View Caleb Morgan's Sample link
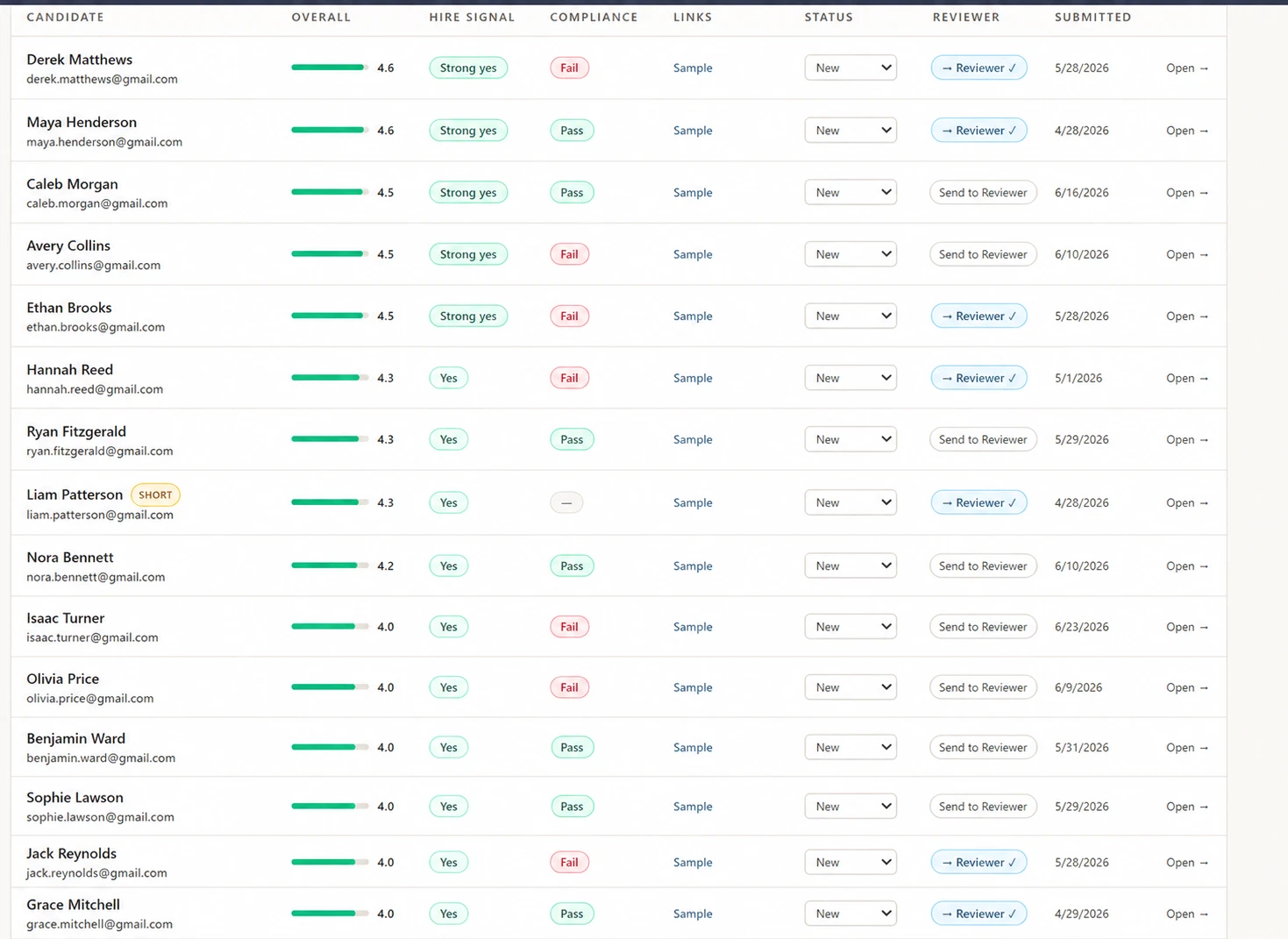 693,192
